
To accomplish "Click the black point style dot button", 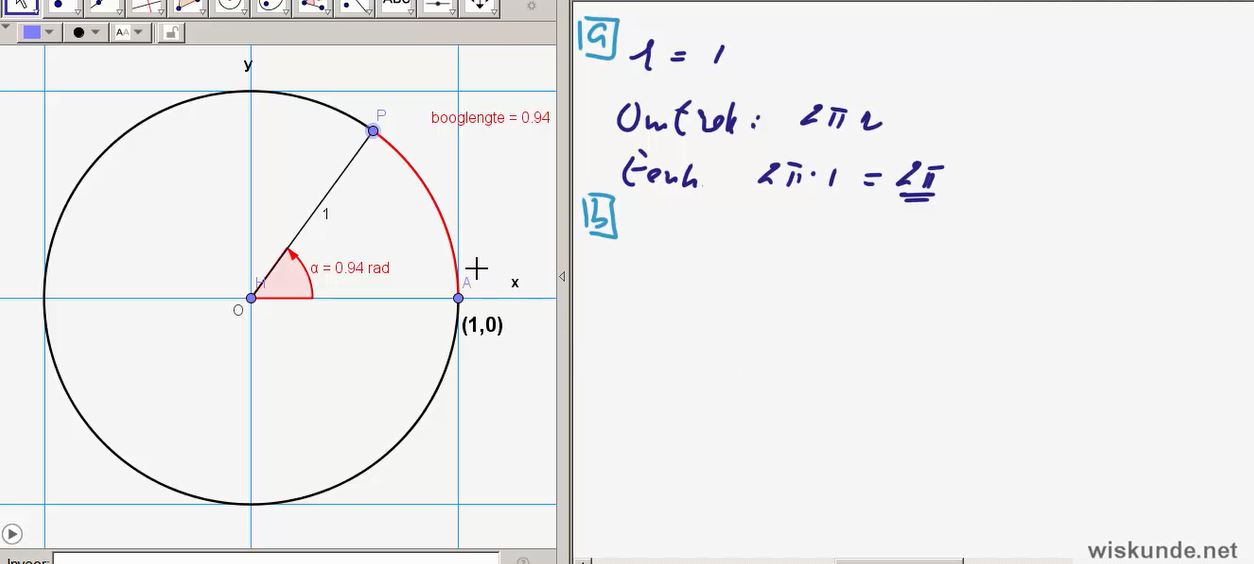I will tap(79, 32).
